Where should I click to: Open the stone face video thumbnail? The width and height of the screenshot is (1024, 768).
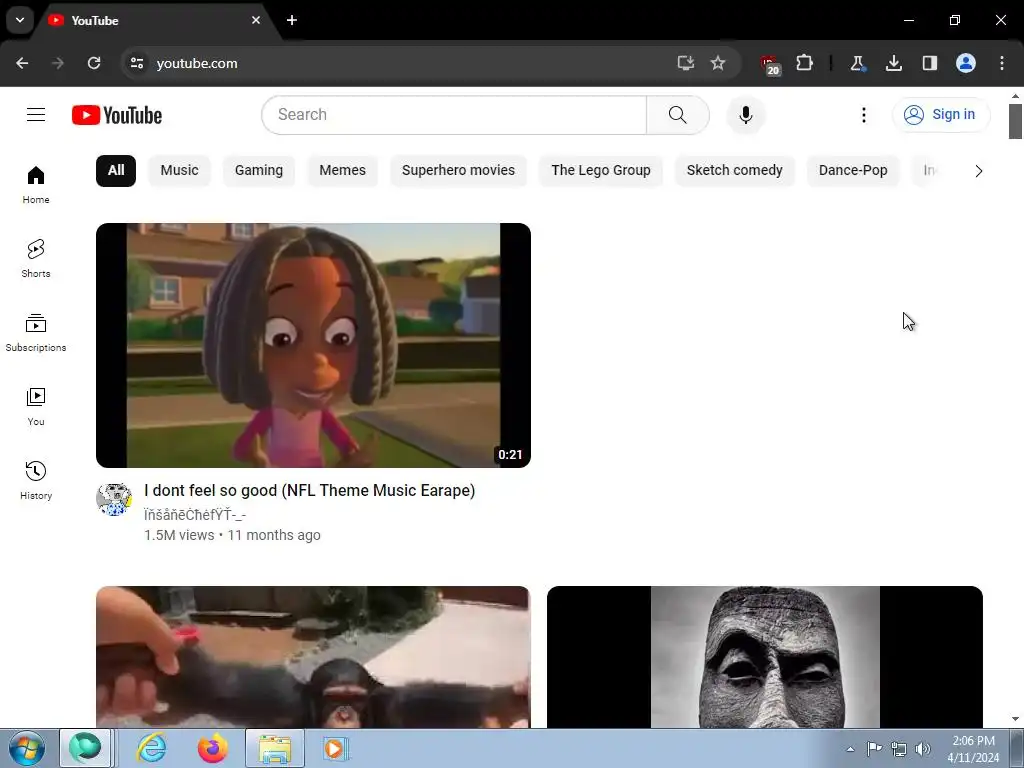tap(765, 657)
